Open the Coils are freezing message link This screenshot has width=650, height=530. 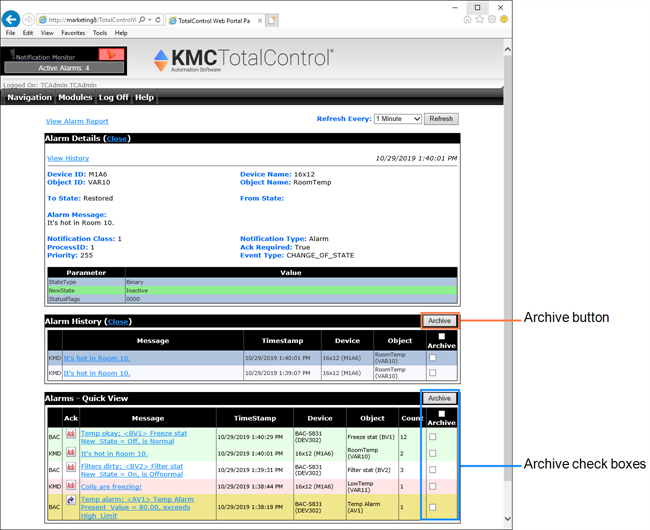[111, 487]
